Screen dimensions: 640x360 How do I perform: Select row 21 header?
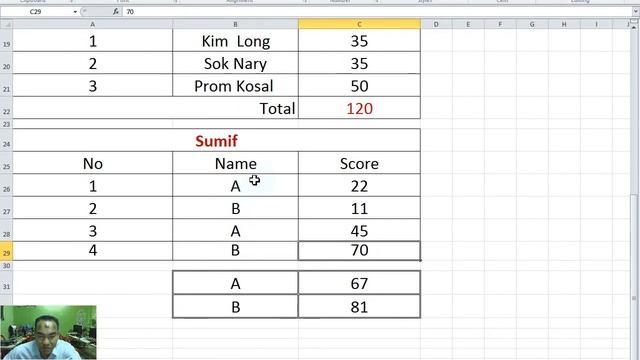pos(7,85)
